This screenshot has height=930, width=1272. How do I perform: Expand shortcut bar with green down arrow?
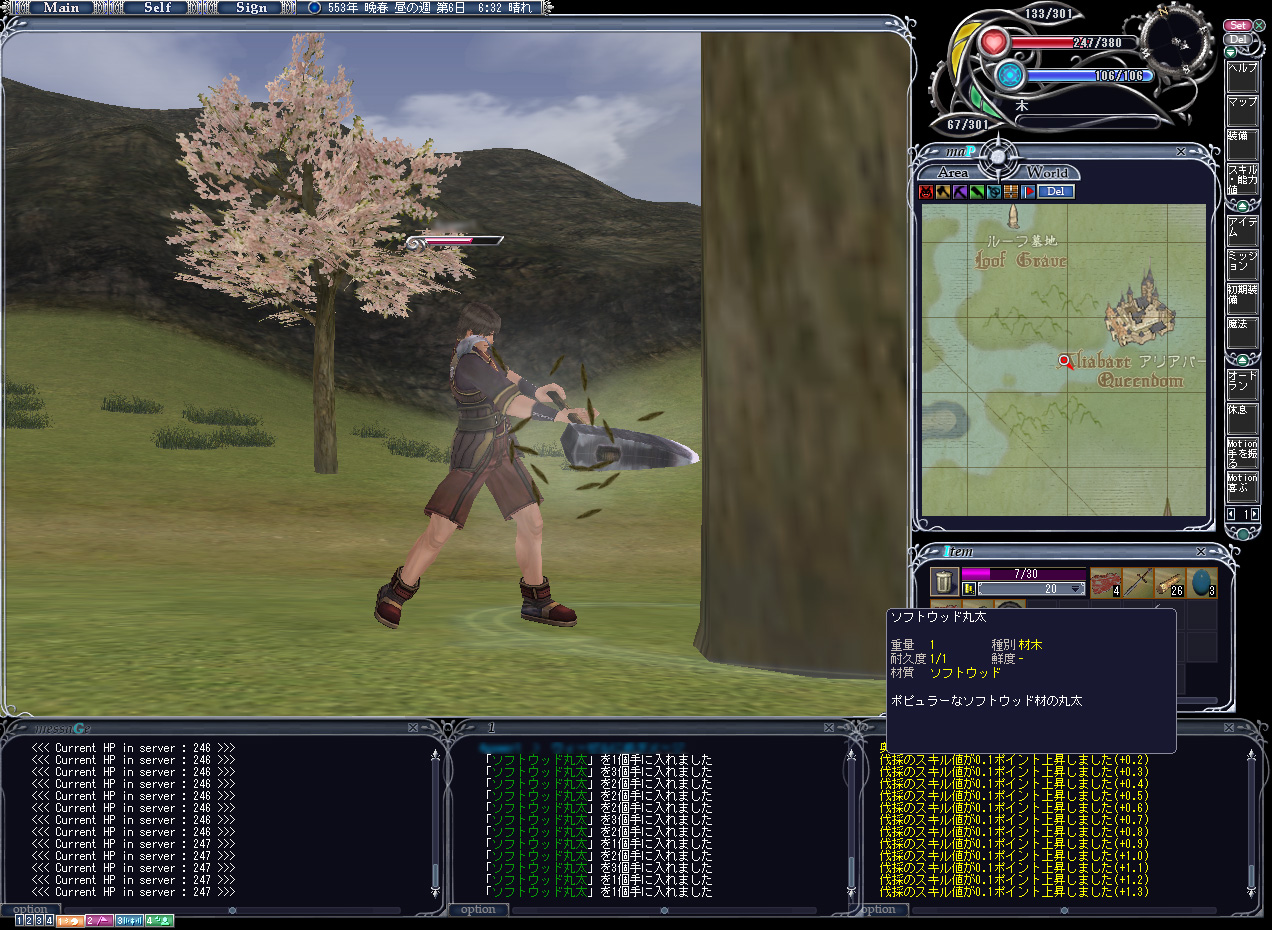[1230, 52]
